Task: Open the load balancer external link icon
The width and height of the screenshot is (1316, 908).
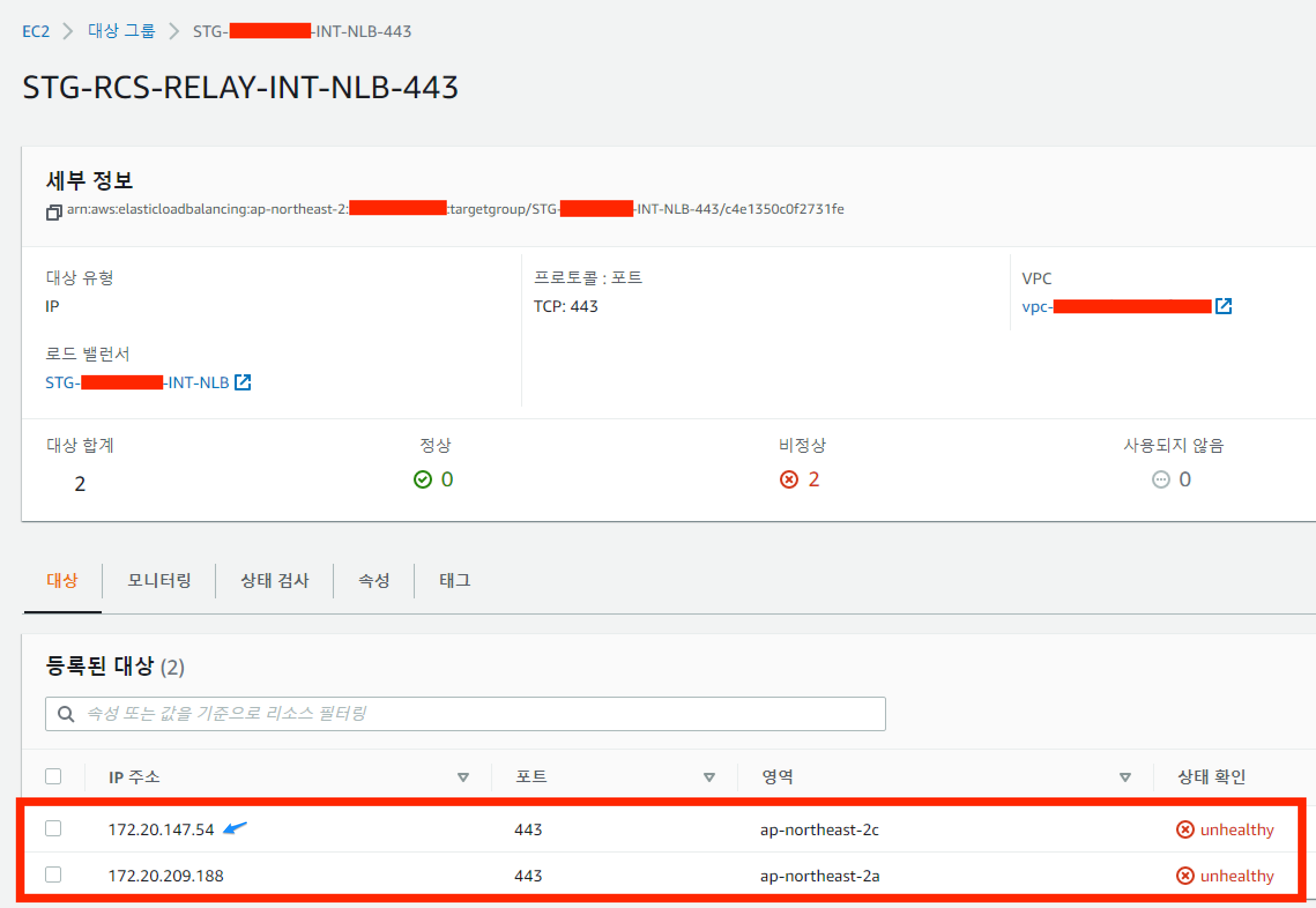Action: (x=243, y=382)
